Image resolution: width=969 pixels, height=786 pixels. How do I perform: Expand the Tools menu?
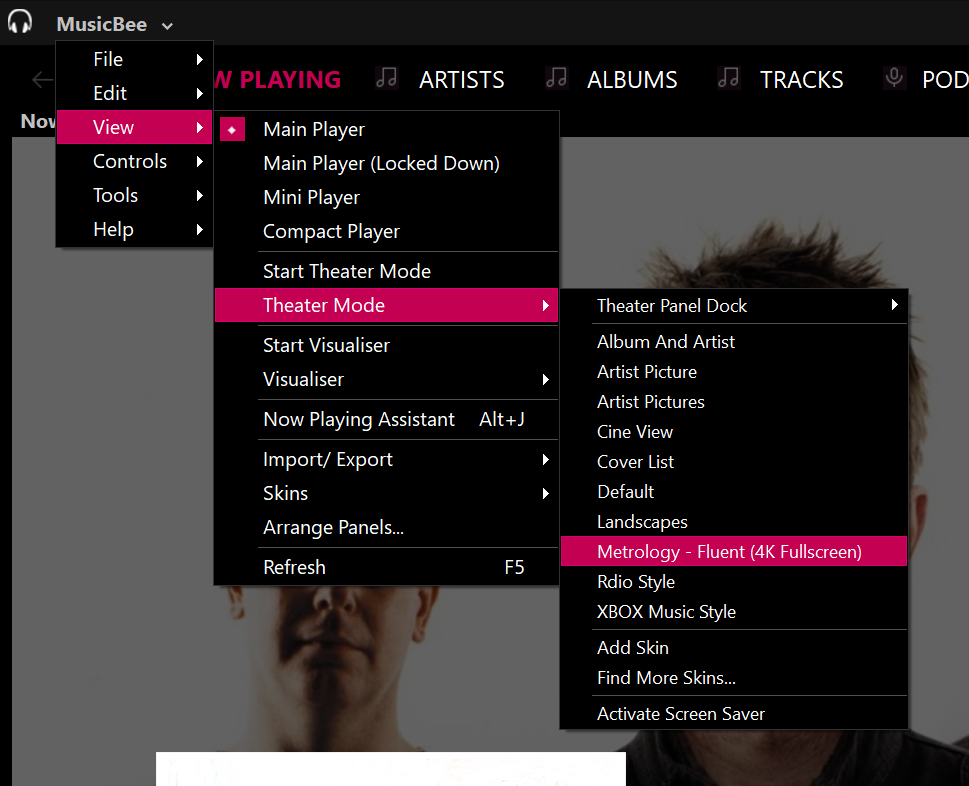point(134,195)
